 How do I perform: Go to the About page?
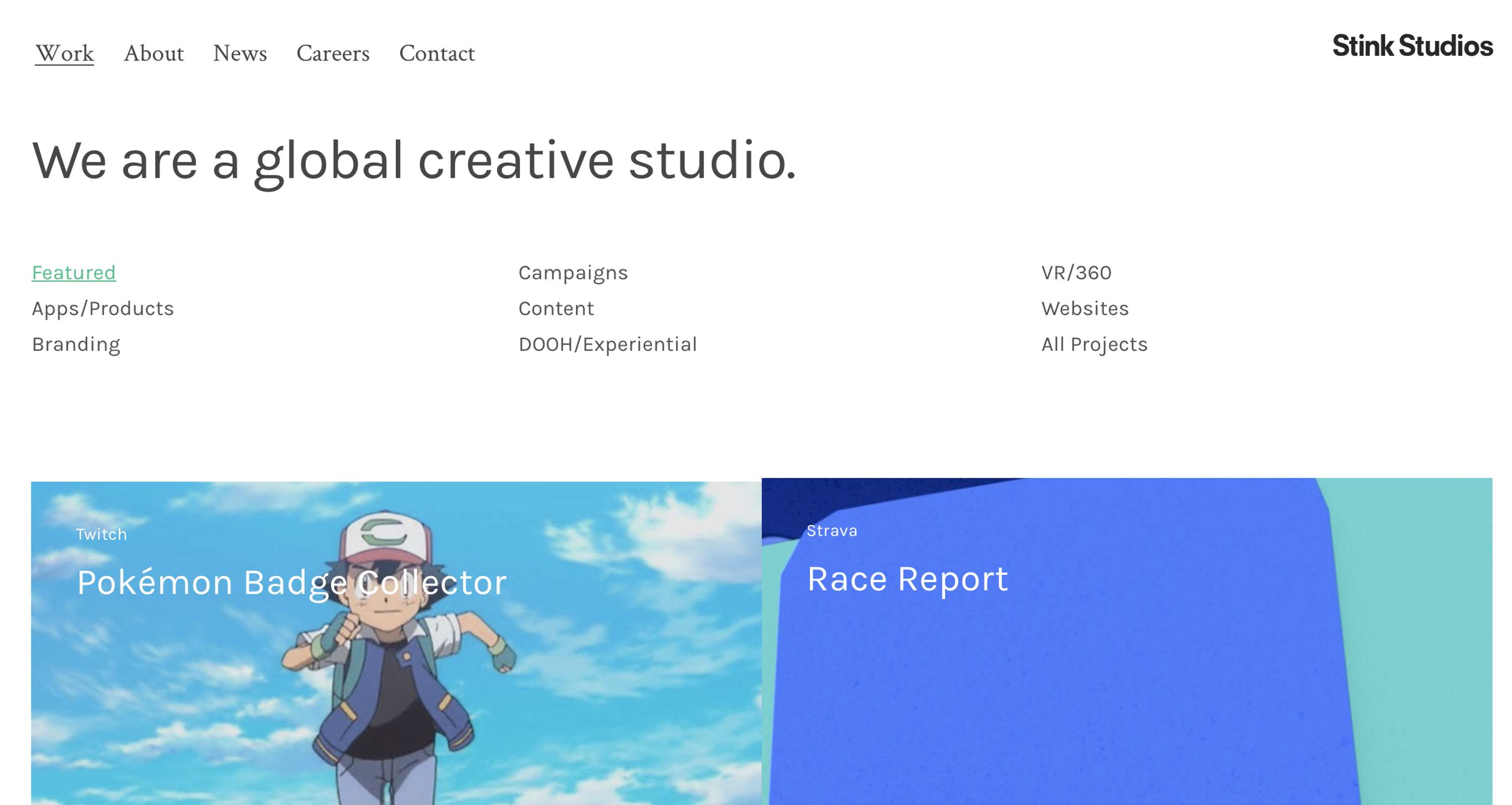point(154,53)
